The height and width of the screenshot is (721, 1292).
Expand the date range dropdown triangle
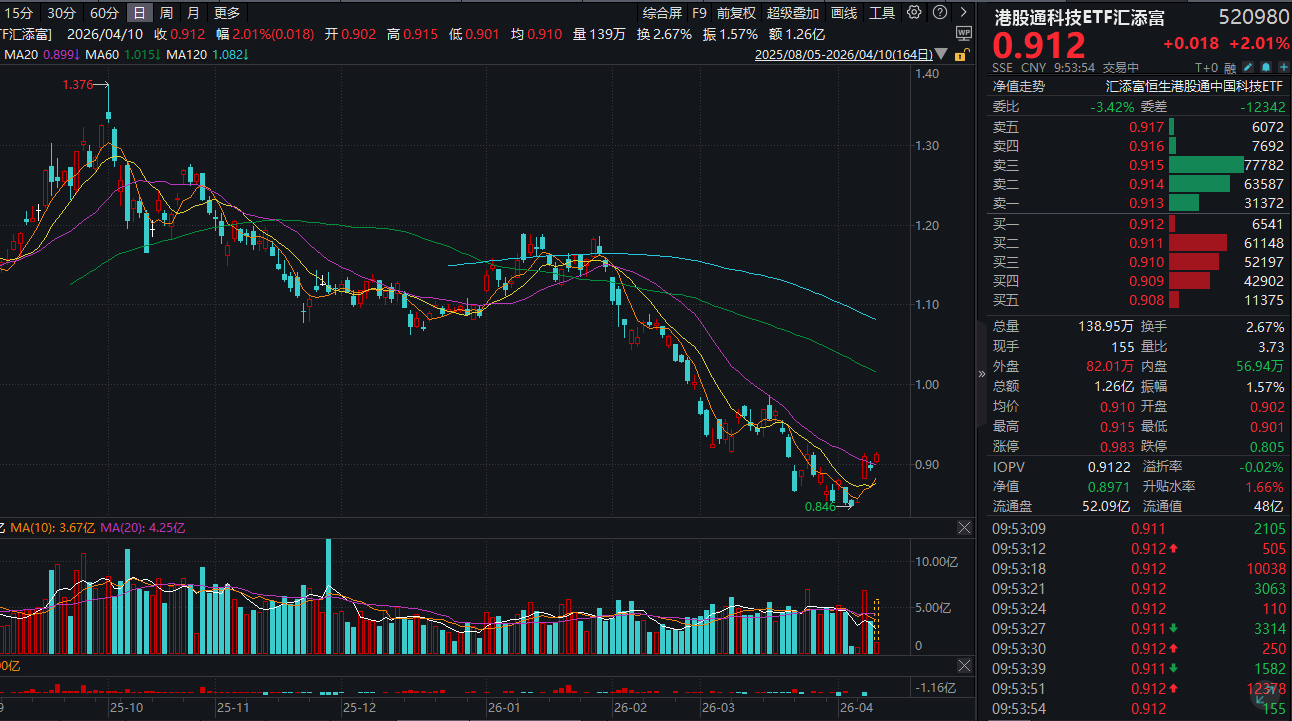(x=942, y=56)
